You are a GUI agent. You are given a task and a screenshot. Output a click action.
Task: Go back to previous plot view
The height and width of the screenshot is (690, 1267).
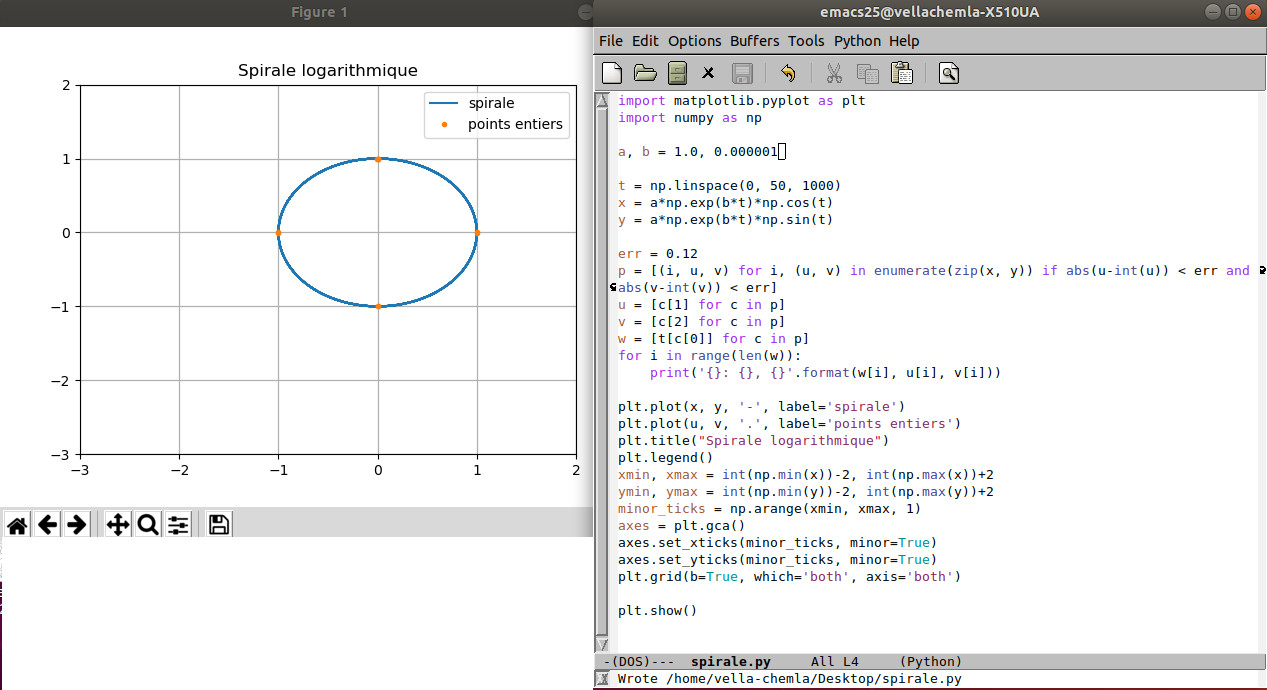[x=47, y=525]
